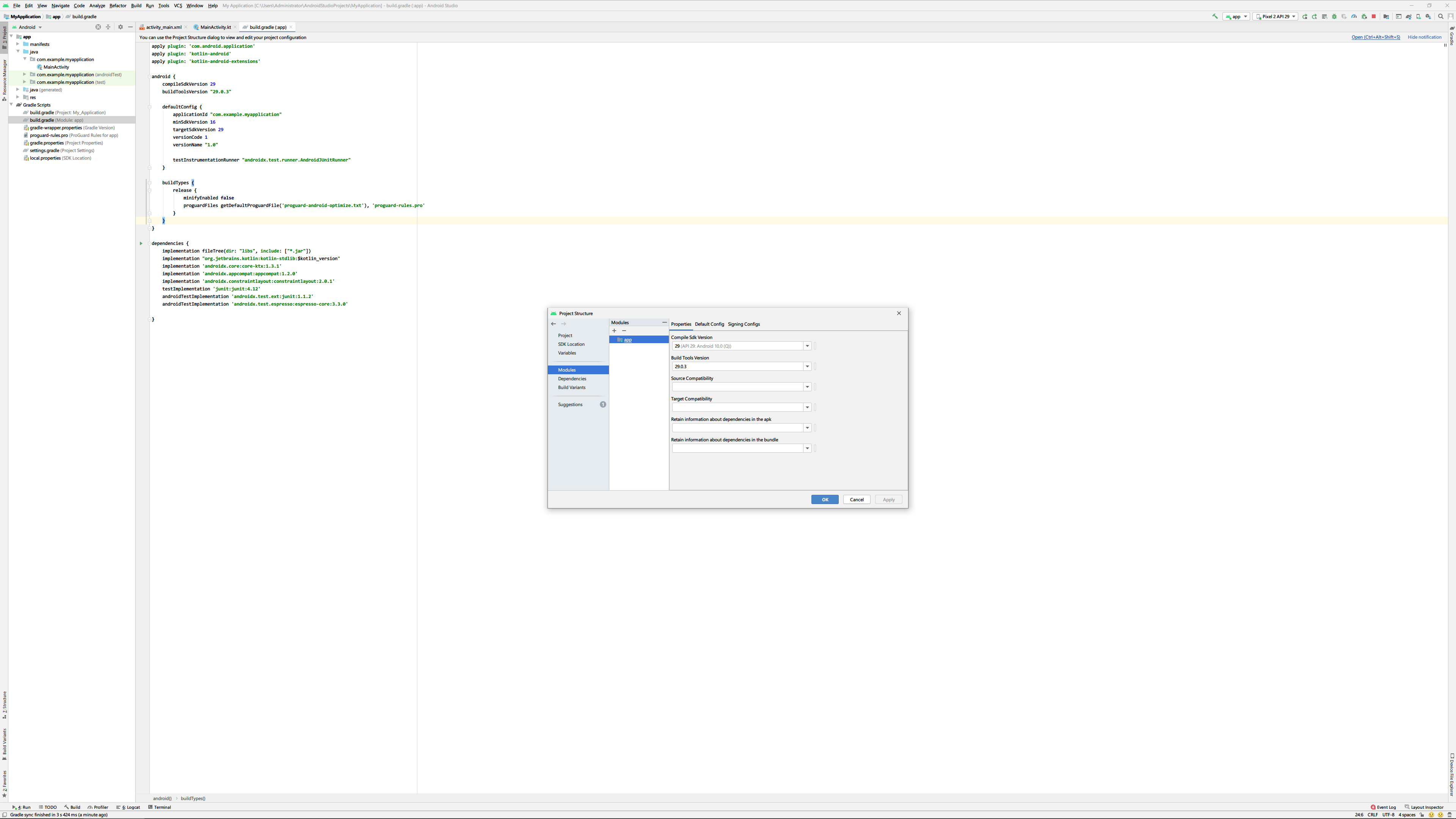Viewport: 1456px width, 819px height.
Task: Click the Debug app bug icon
Action: [x=1335, y=16]
